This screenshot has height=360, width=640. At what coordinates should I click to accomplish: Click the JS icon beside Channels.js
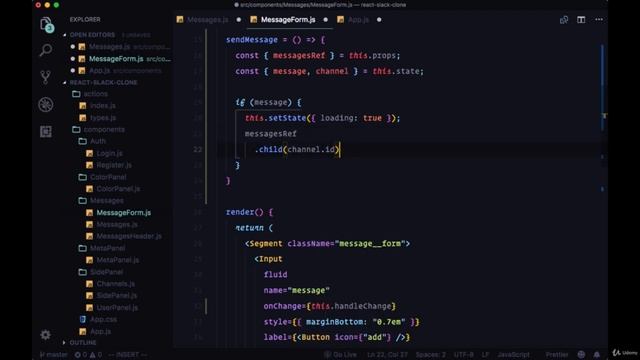(x=89, y=284)
